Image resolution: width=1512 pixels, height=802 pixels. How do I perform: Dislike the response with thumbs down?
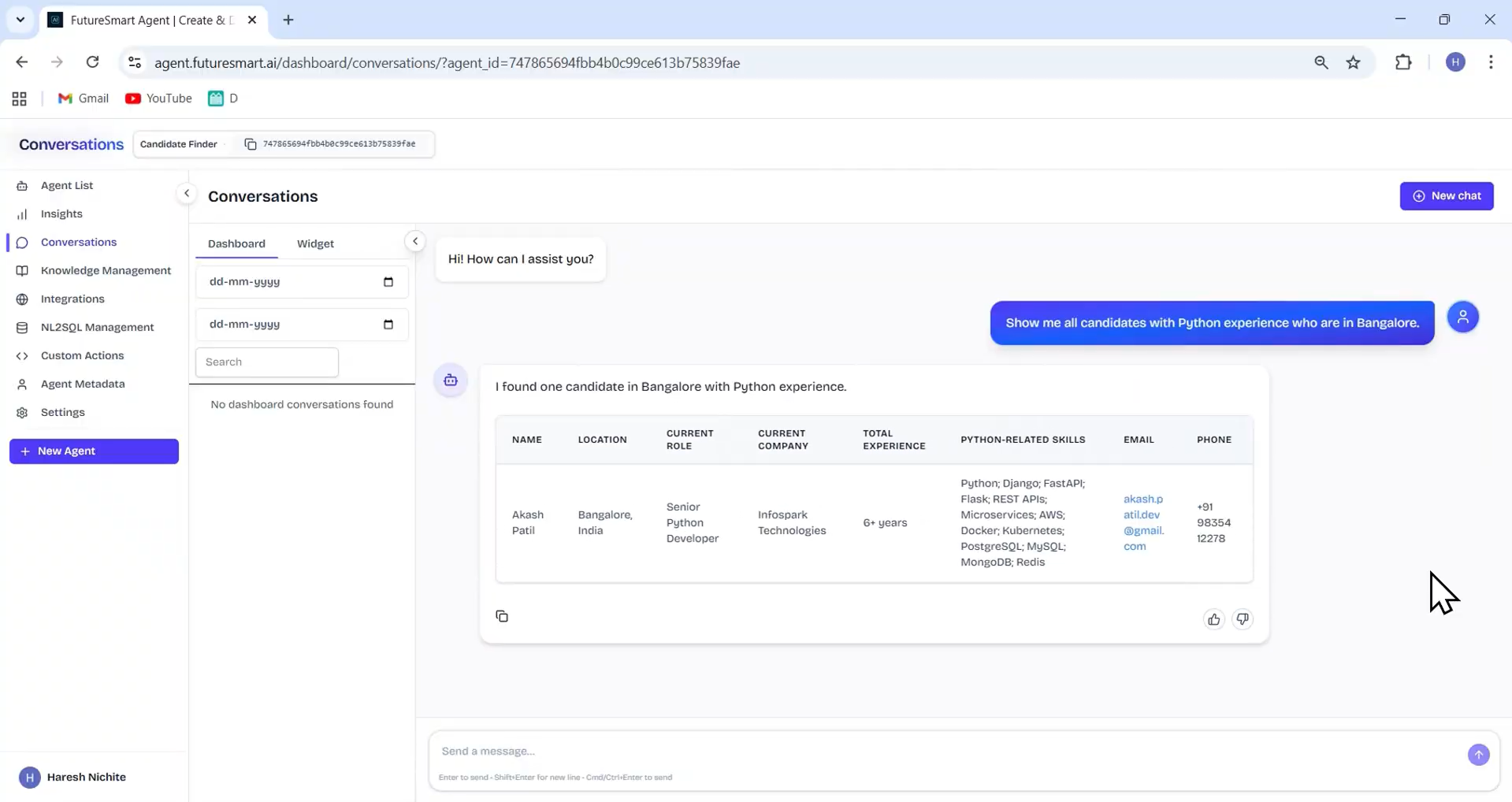[x=1243, y=619]
